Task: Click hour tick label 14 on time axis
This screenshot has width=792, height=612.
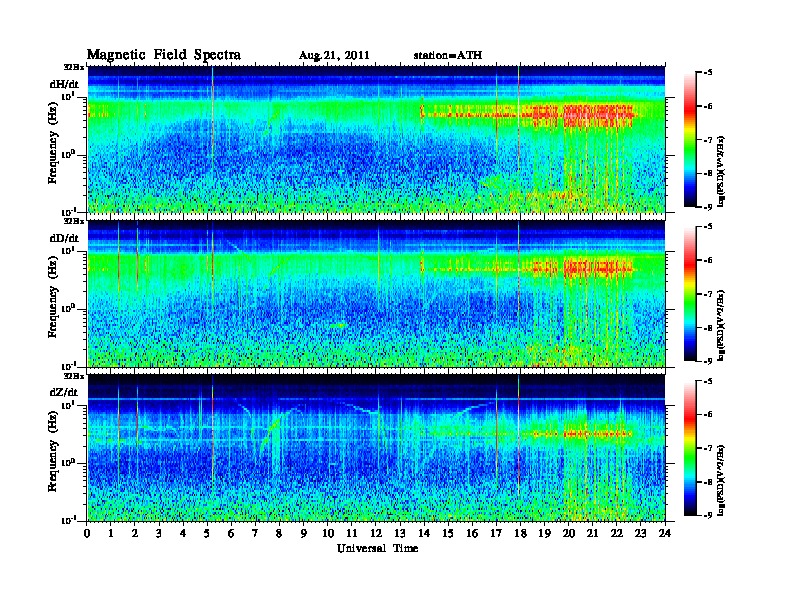Action: click(424, 533)
